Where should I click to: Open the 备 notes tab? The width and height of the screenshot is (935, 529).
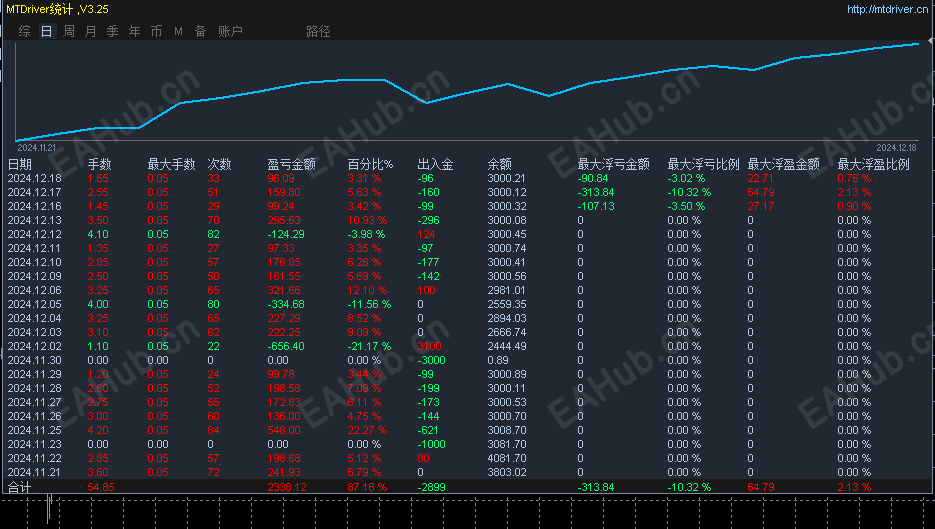[x=200, y=31]
